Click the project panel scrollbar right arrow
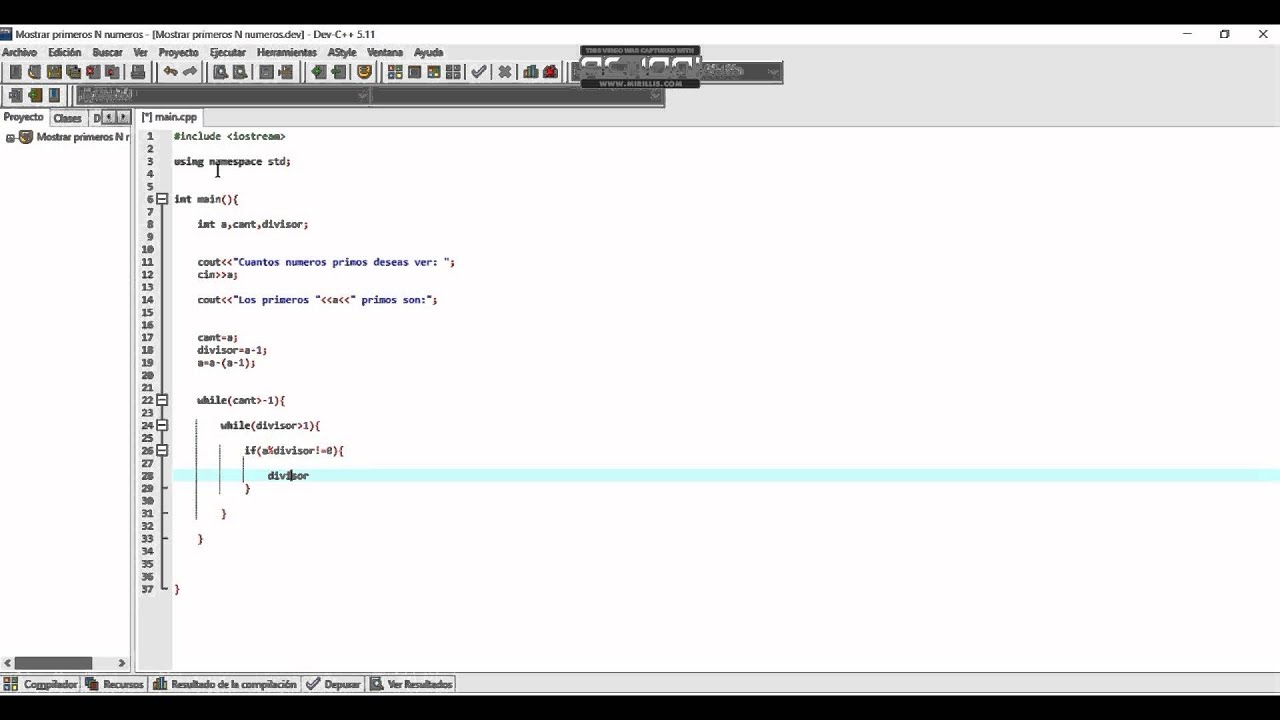Screen dimensions: 1280x720 (x=122, y=663)
